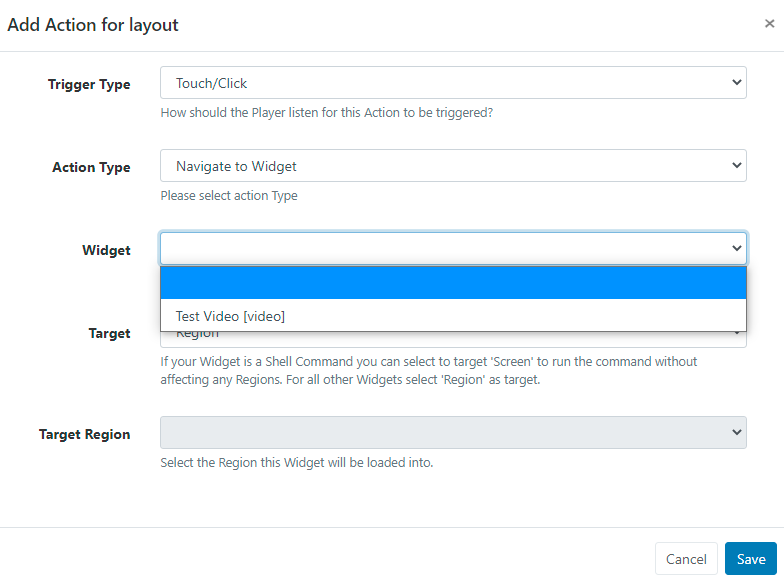Close the Add Action dialog
This screenshot has width=784, height=583.
point(769,24)
